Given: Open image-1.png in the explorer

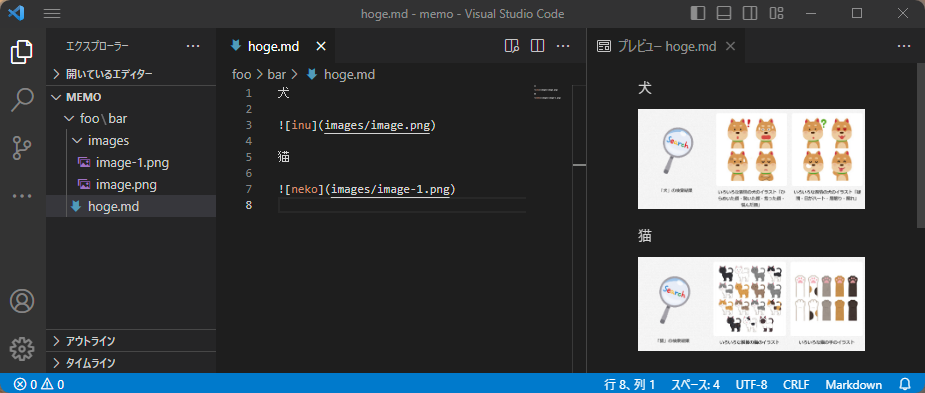Looking at the screenshot, I should tap(131, 162).
